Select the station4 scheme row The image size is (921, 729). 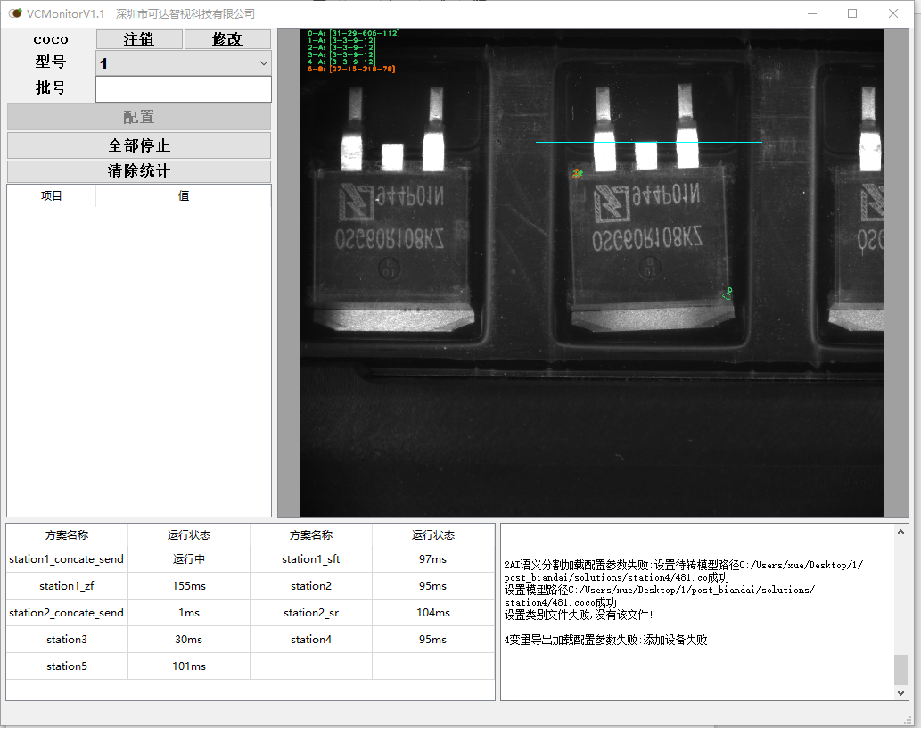tap(310, 639)
